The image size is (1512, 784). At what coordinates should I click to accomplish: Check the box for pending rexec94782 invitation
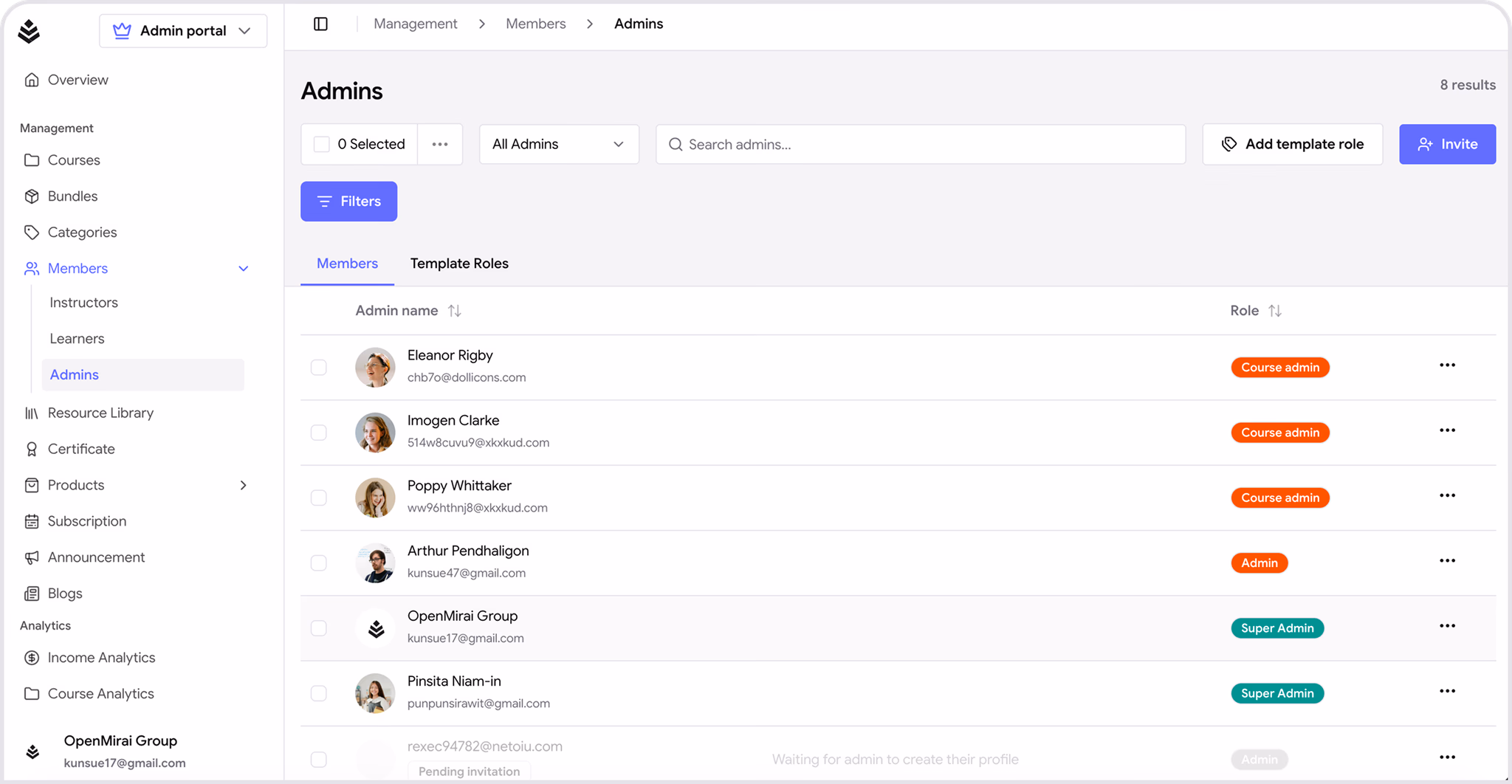click(x=319, y=760)
